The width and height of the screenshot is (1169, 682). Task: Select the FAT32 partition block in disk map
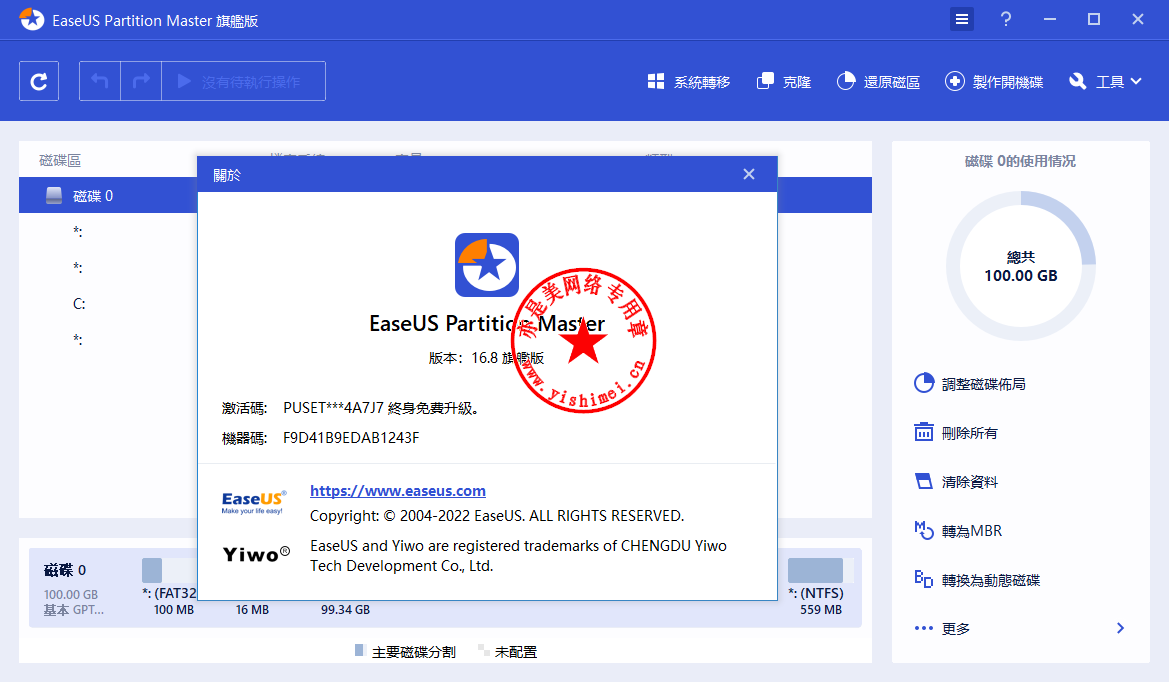169,587
